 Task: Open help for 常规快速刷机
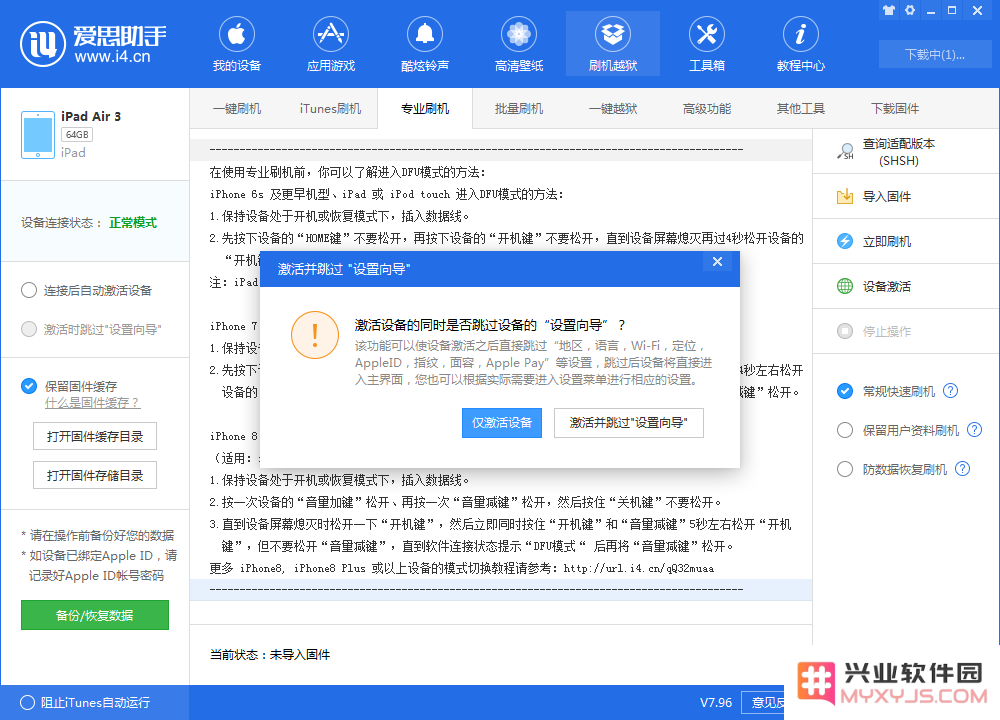point(950,391)
